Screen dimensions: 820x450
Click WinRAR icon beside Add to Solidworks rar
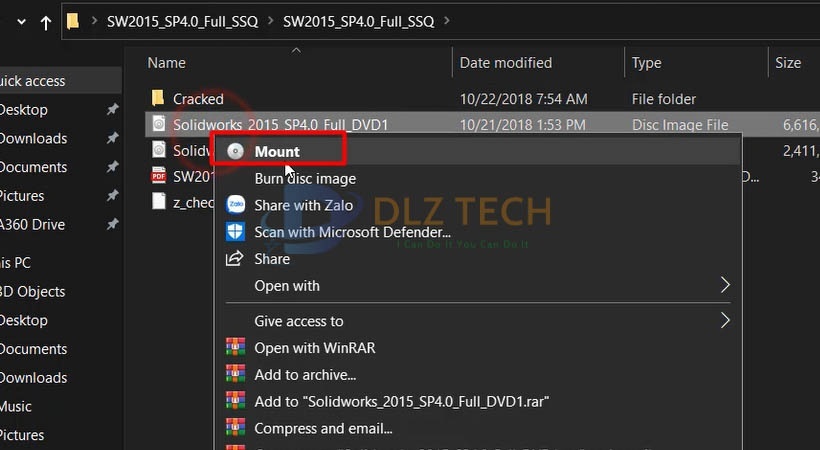coord(235,401)
